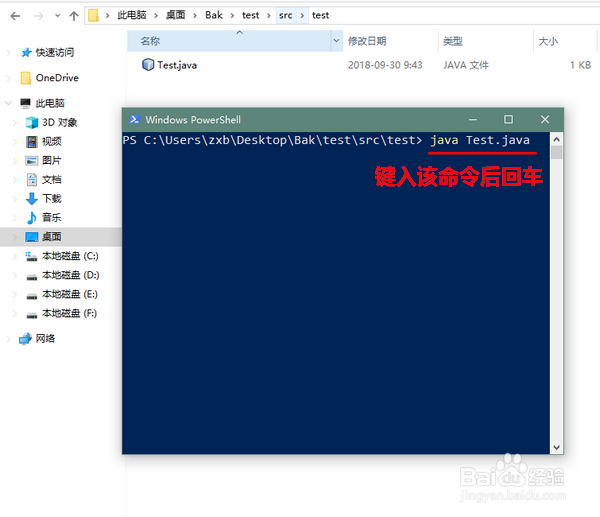Select 桌面 in the sidebar tree
Viewport: 600px width, 517px height.
coord(52,236)
